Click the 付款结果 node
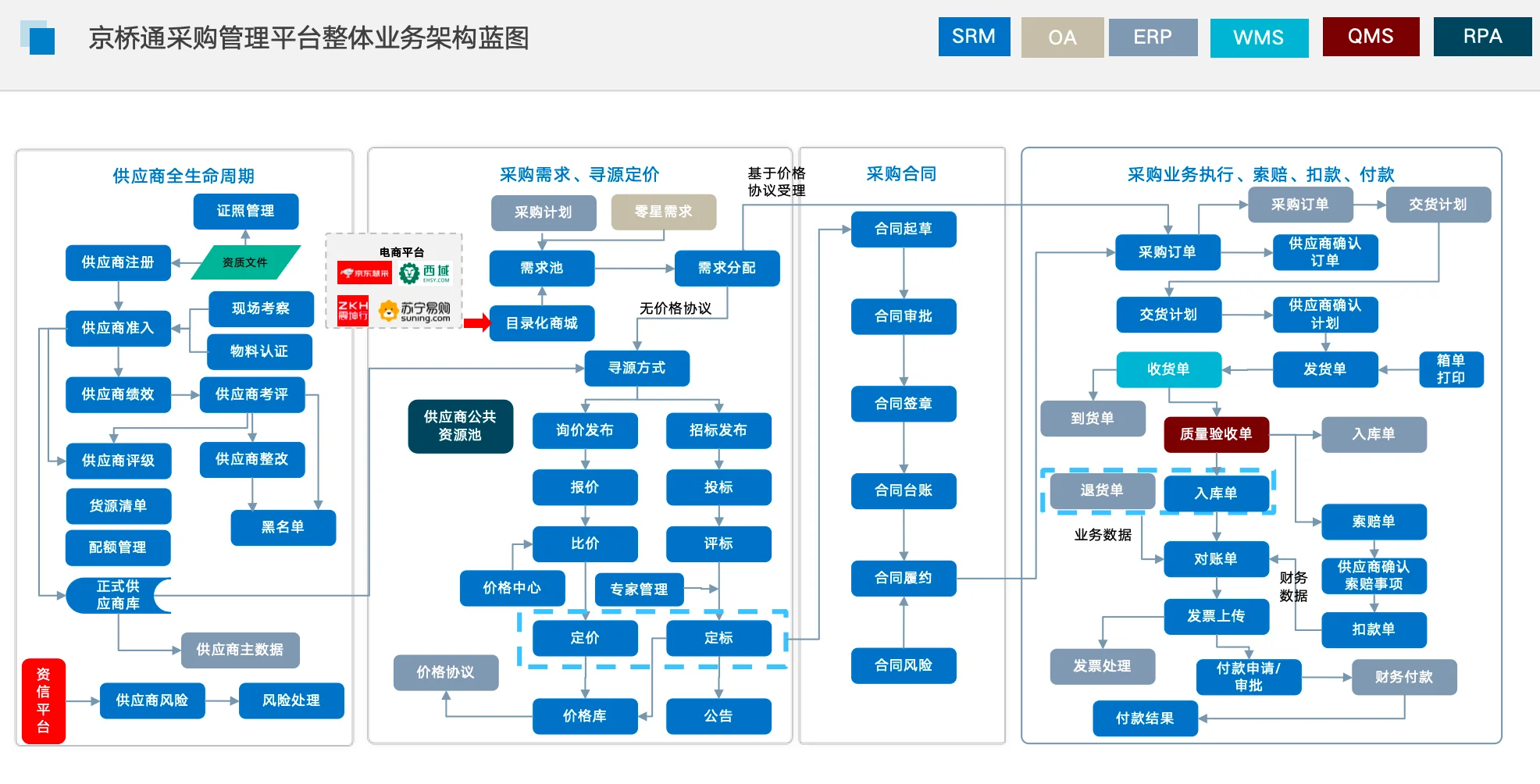The image size is (1540, 784). click(1144, 719)
